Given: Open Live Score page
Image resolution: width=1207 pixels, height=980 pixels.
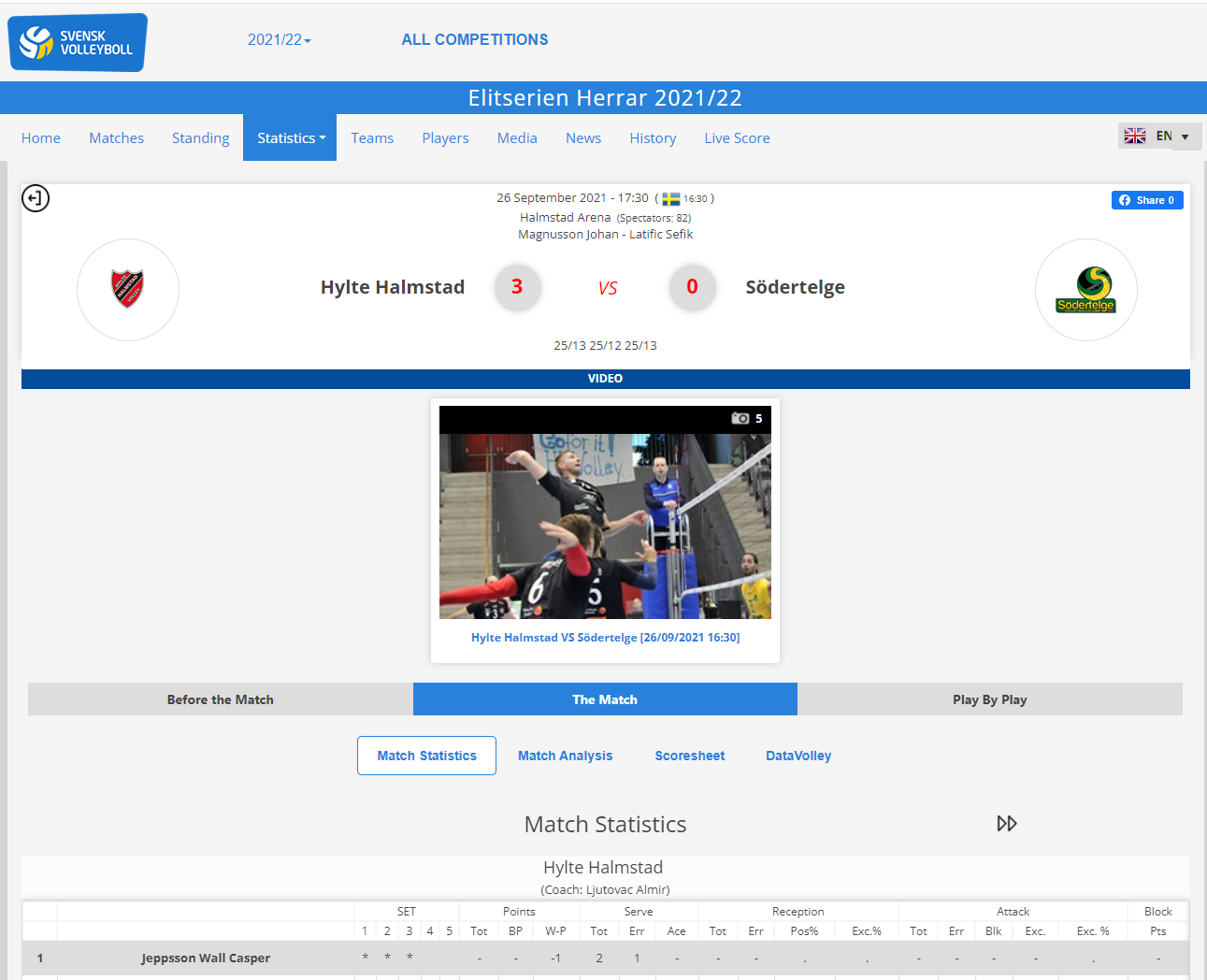Looking at the screenshot, I should pos(737,138).
